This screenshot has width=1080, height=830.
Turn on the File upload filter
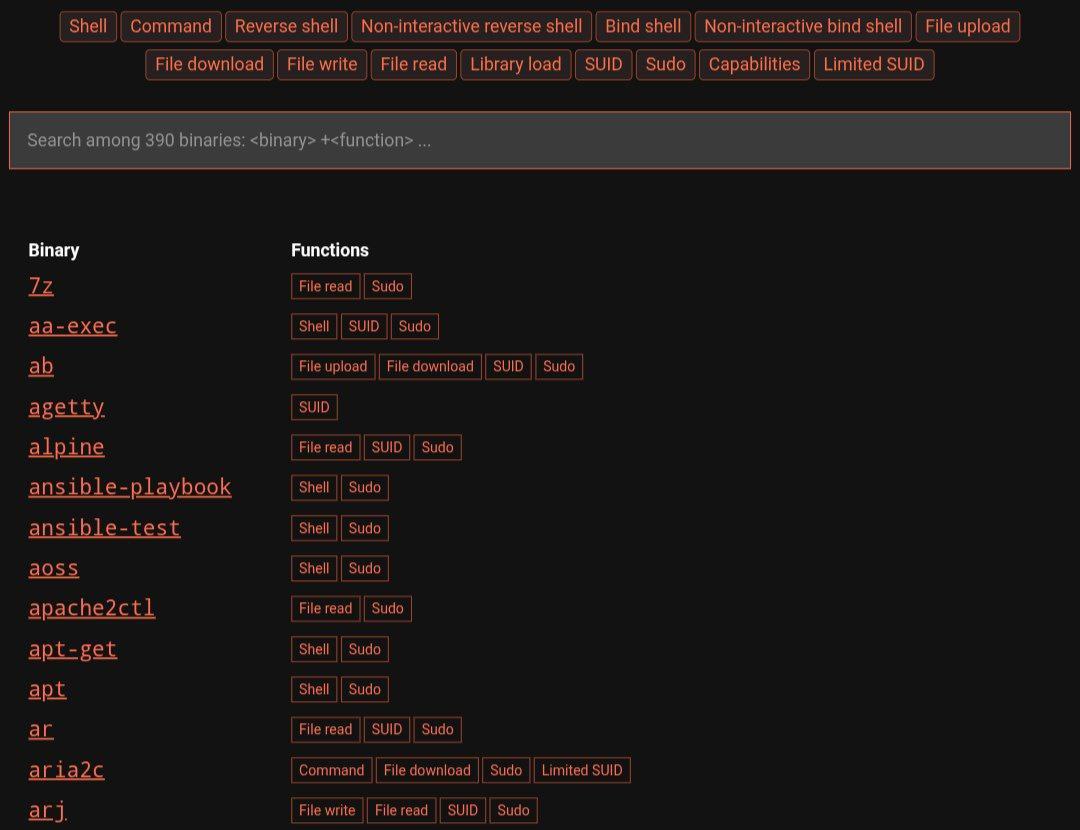[x=967, y=26]
